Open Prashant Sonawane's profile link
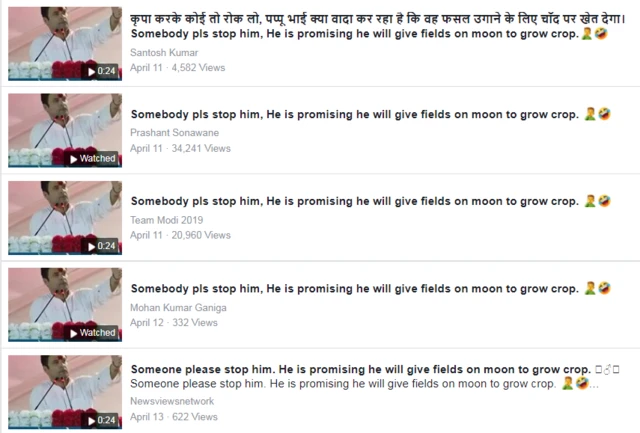Image resolution: width=640 pixels, height=433 pixels. tap(174, 133)
